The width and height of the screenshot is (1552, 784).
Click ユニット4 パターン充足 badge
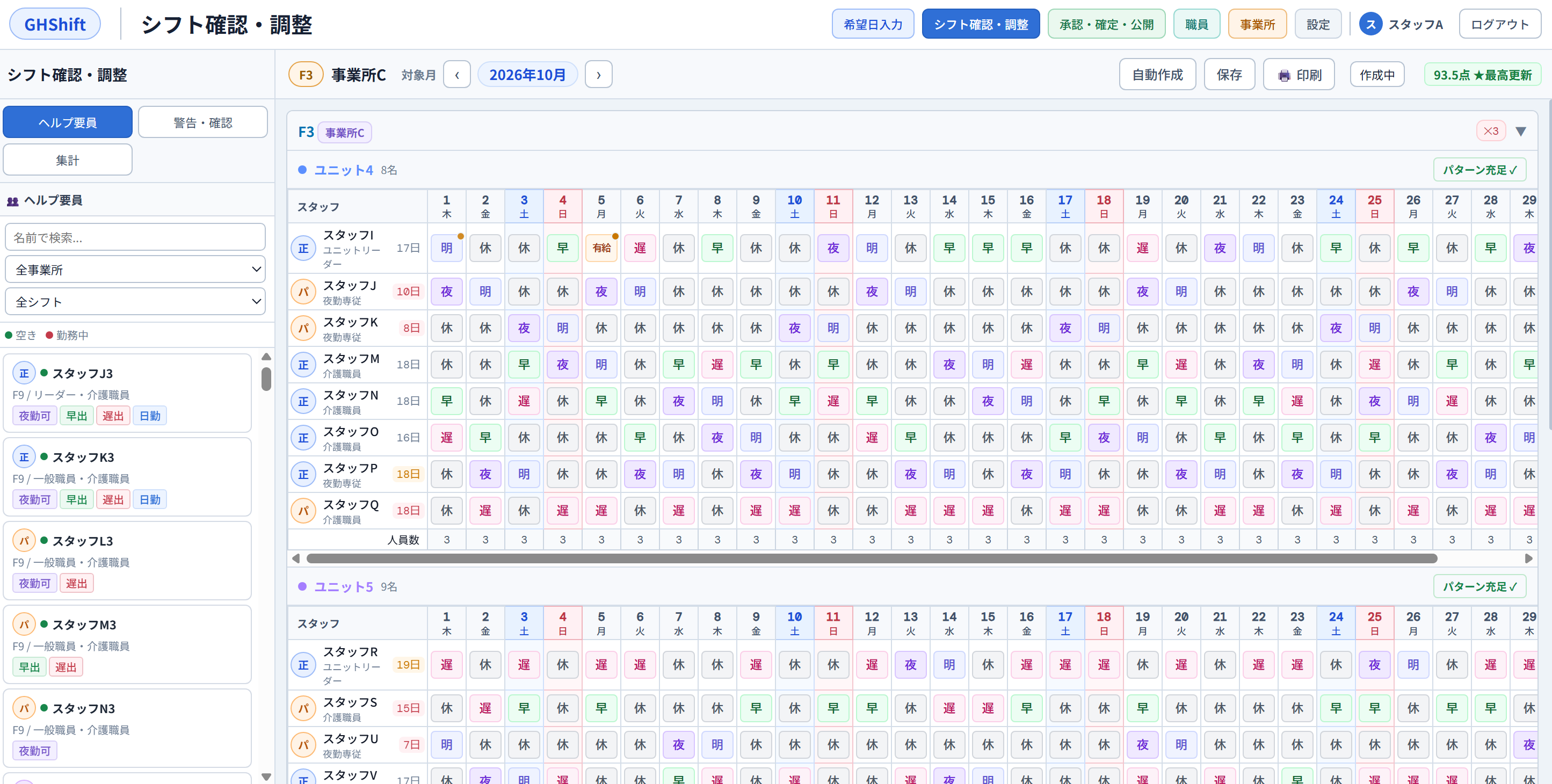pos(1480,170)
